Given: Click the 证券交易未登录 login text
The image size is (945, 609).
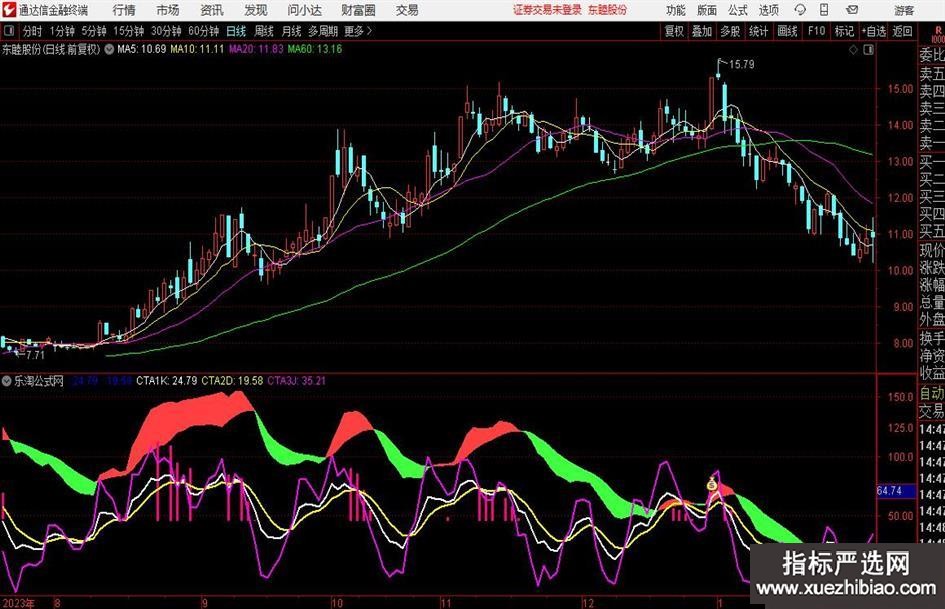Looking at the screenshot, I should point(545,10).
